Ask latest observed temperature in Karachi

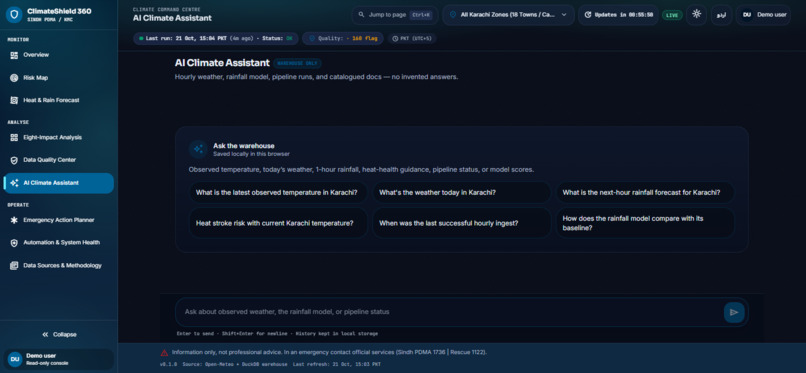coord(278,193)
